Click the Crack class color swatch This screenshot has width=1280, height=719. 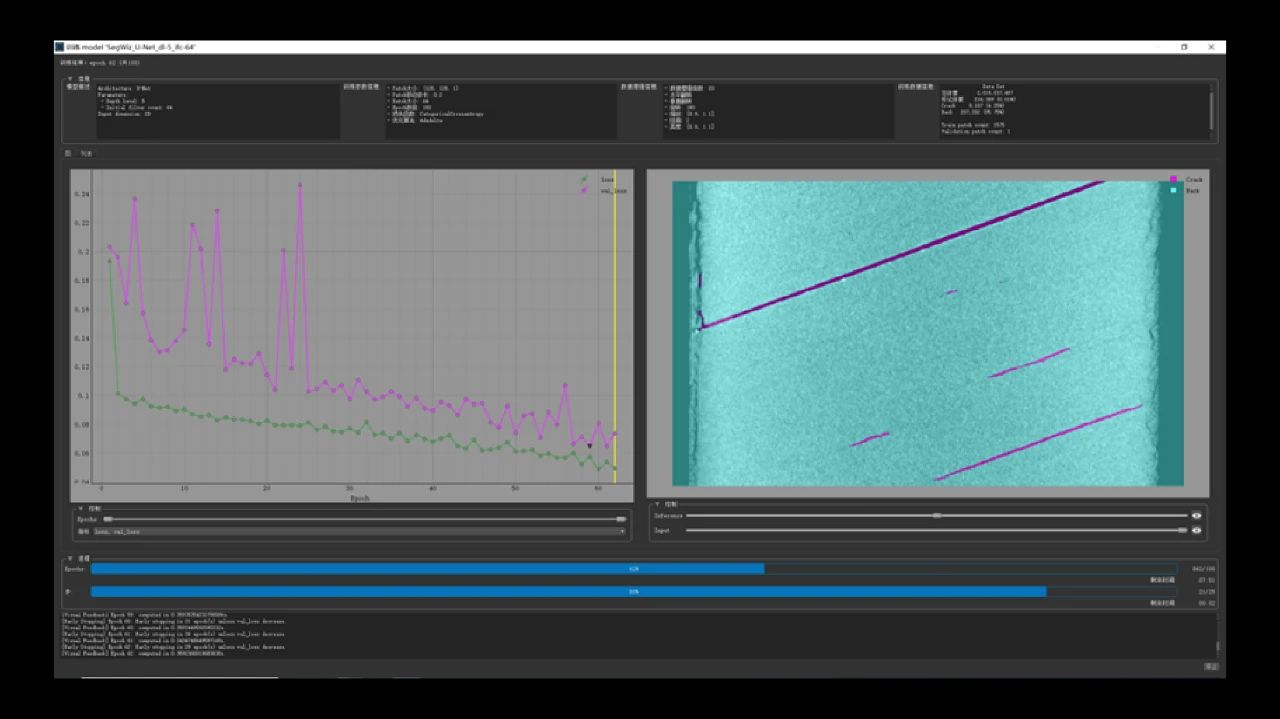pos(1173,180)
